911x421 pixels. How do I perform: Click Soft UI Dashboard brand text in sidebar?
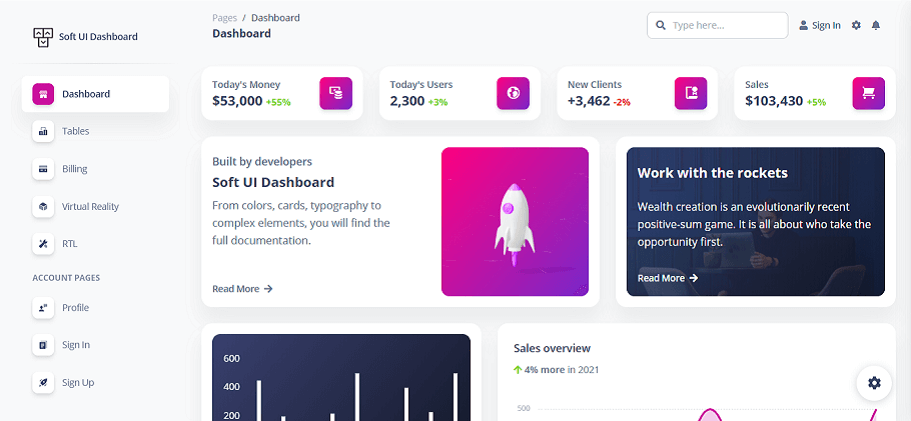pos(98,37)
